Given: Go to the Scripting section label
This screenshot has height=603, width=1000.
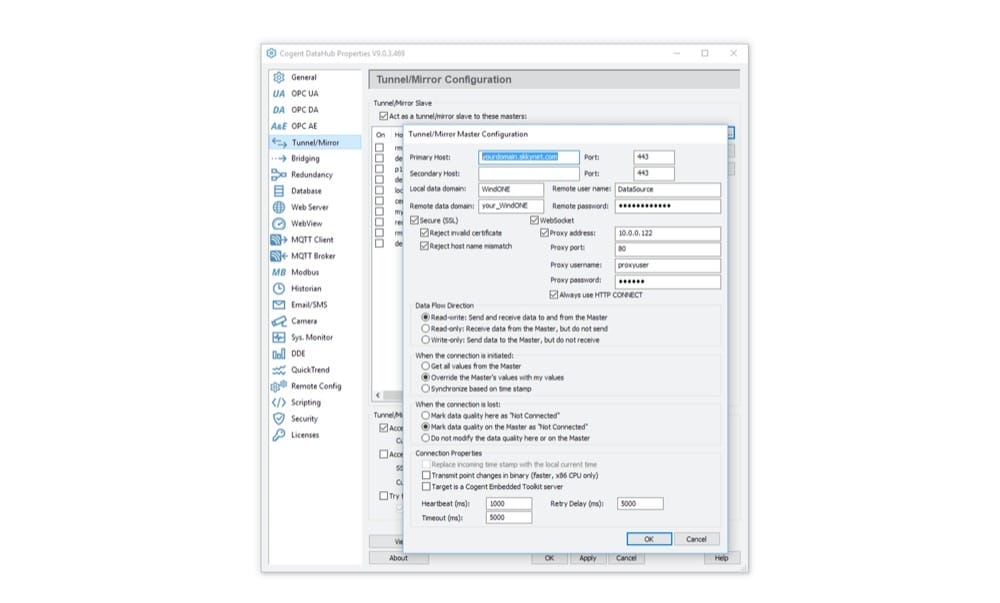Looking at the screenshot, I should coord(306,403).
